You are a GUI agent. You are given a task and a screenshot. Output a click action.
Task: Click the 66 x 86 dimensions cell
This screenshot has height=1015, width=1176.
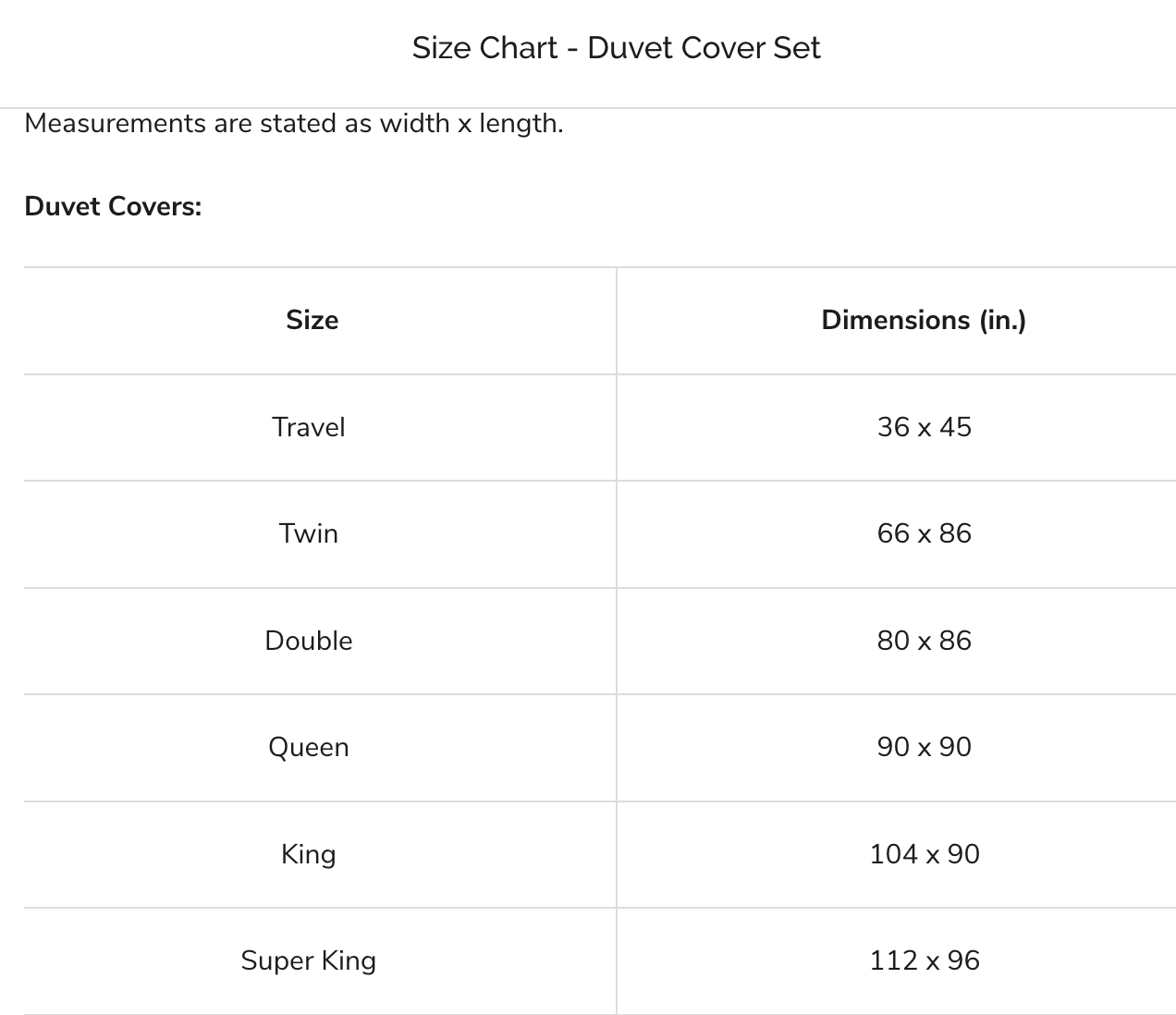click(924, 533)
